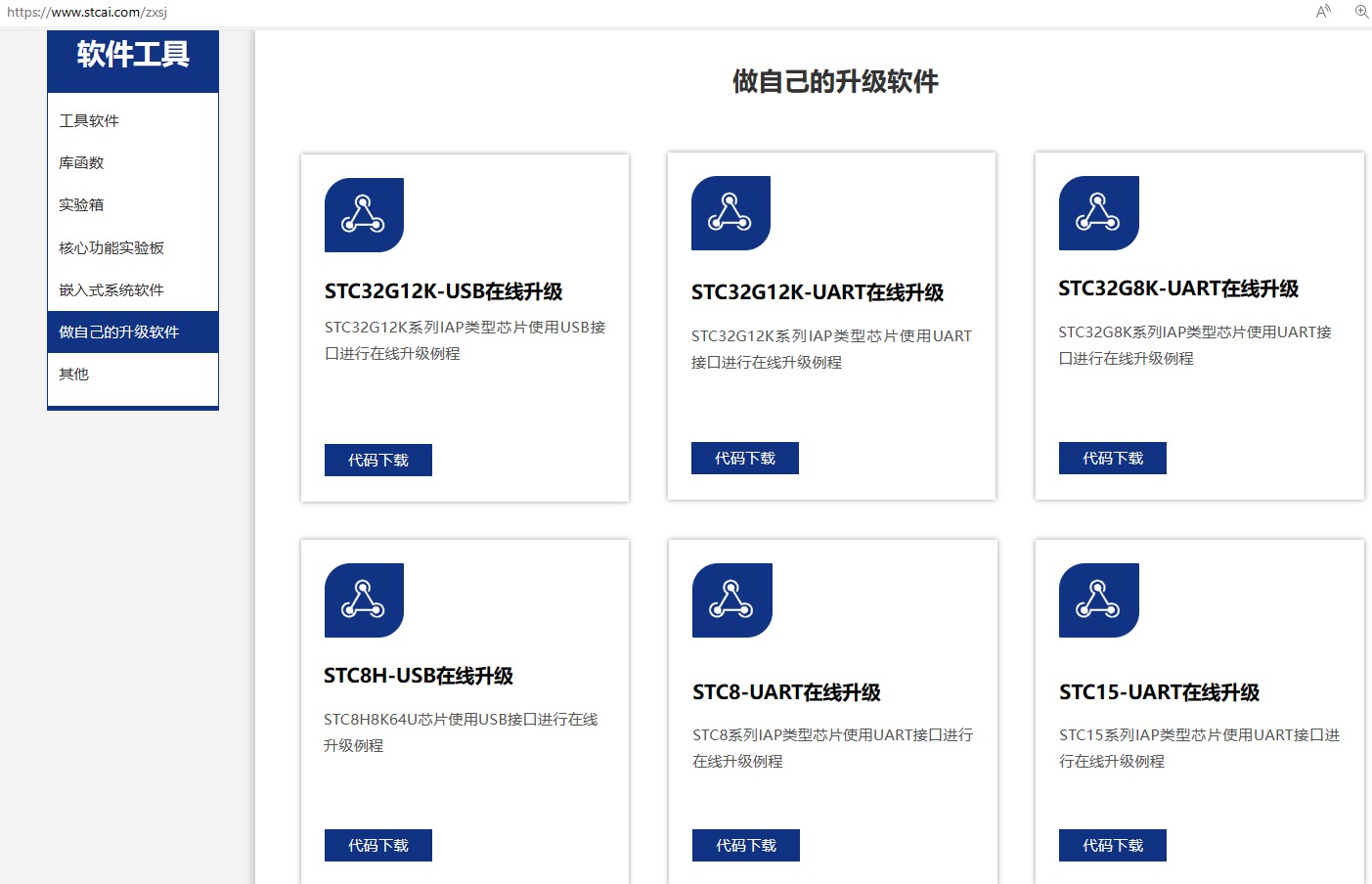Click the STC8H-USB在线升级 heading
The image size is (1372, 884).
click(x=419, y=676)
